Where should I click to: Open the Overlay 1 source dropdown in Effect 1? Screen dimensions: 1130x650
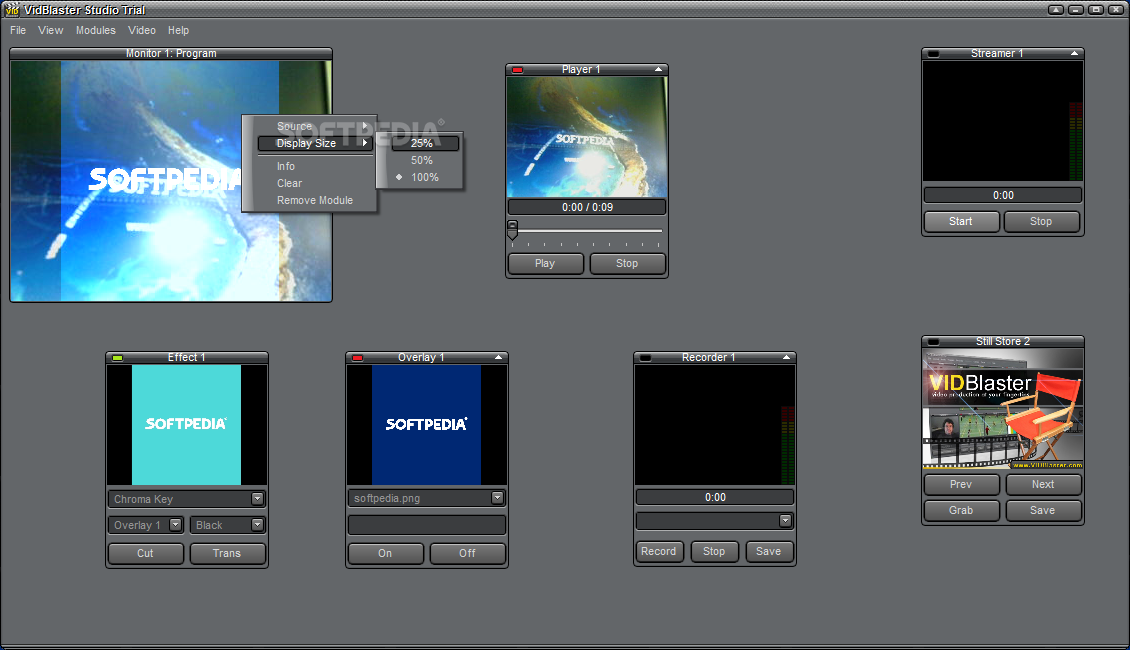[175, 525]
